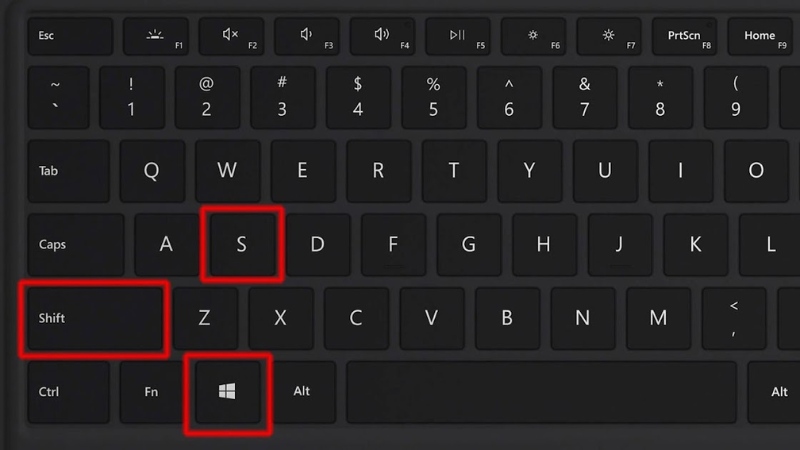Click the volume up F4 key
Screen dimensions: 800x450
coord(382,36)
